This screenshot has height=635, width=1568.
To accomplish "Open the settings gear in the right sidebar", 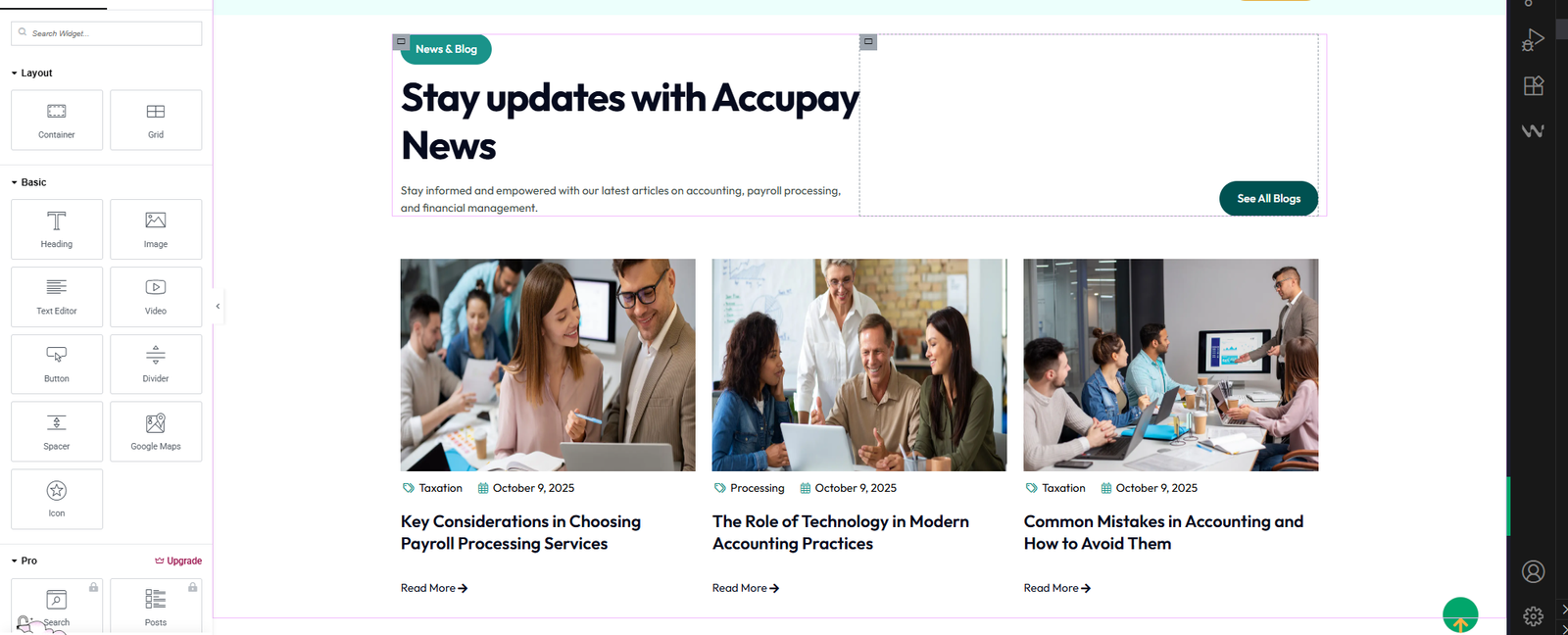I will tap(1533, 615).
